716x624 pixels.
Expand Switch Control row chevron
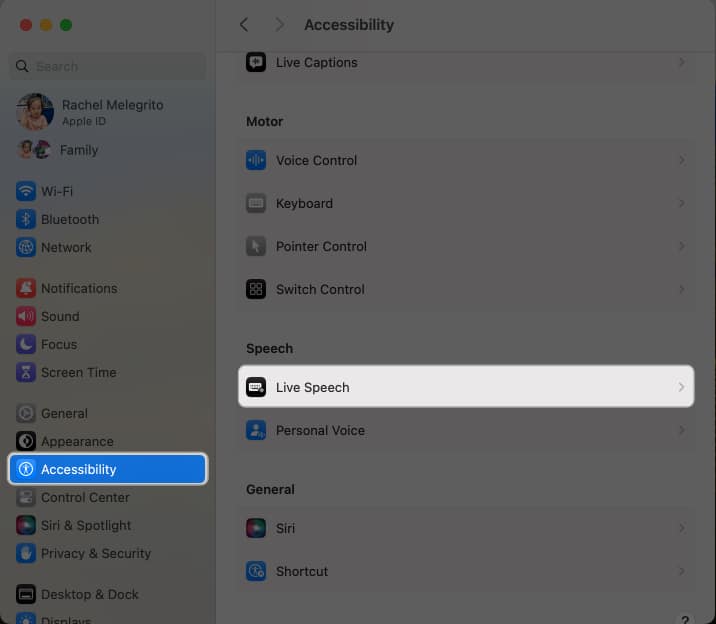click(682, 289)
